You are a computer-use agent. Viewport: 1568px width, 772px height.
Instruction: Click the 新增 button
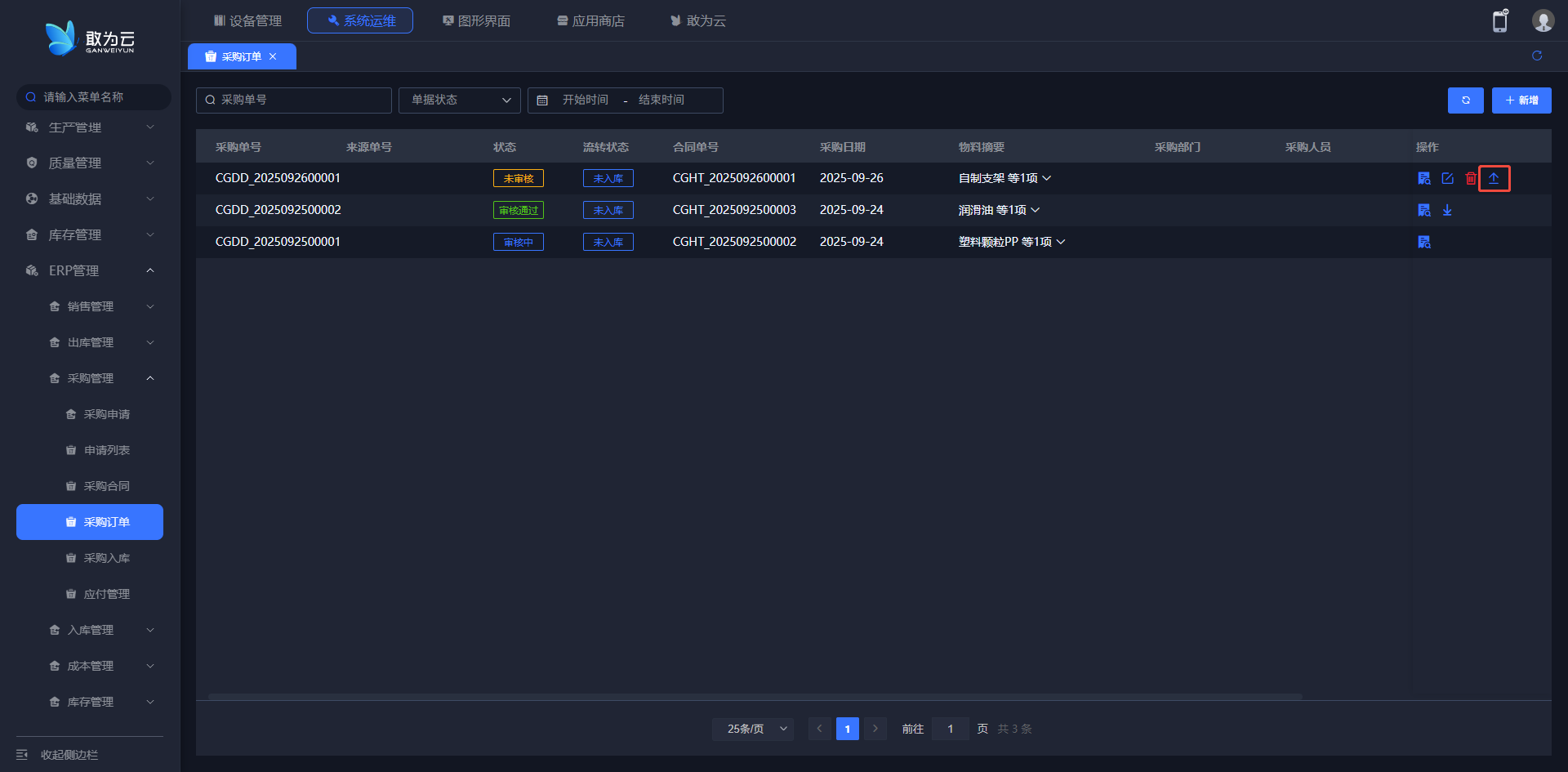(x=1521, y=100)
